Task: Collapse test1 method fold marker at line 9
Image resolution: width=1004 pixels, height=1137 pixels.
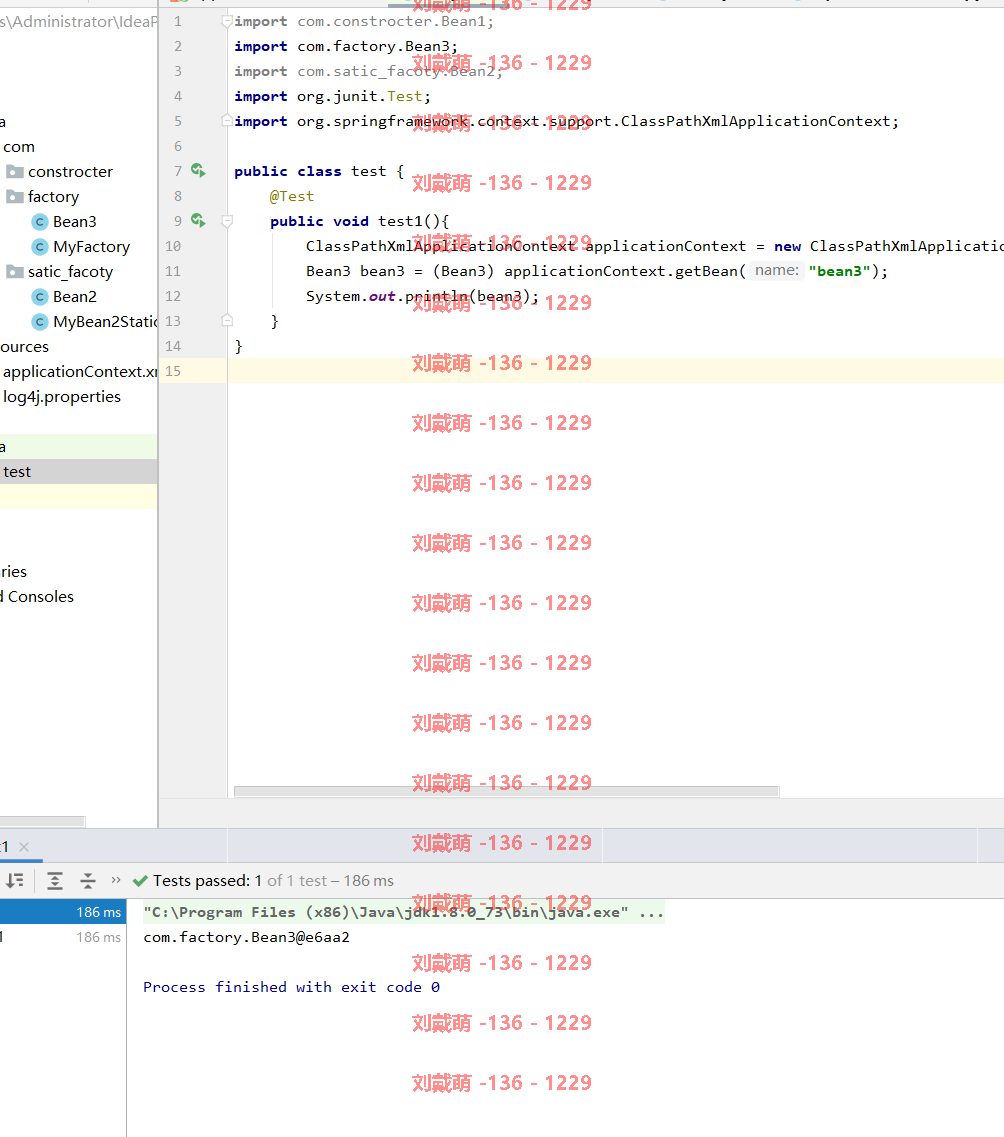Action: [227, 221]
